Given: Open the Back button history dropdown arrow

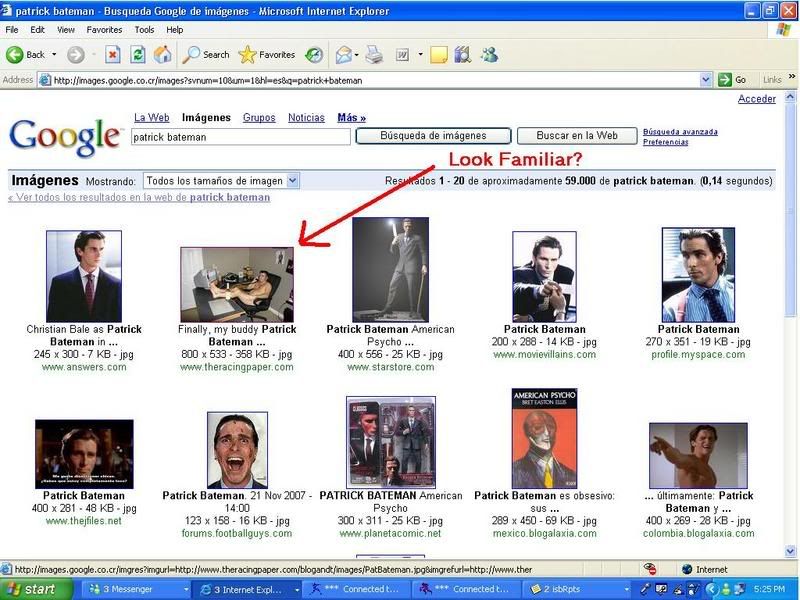Looking at the screenshot, I should click(54, 55).
